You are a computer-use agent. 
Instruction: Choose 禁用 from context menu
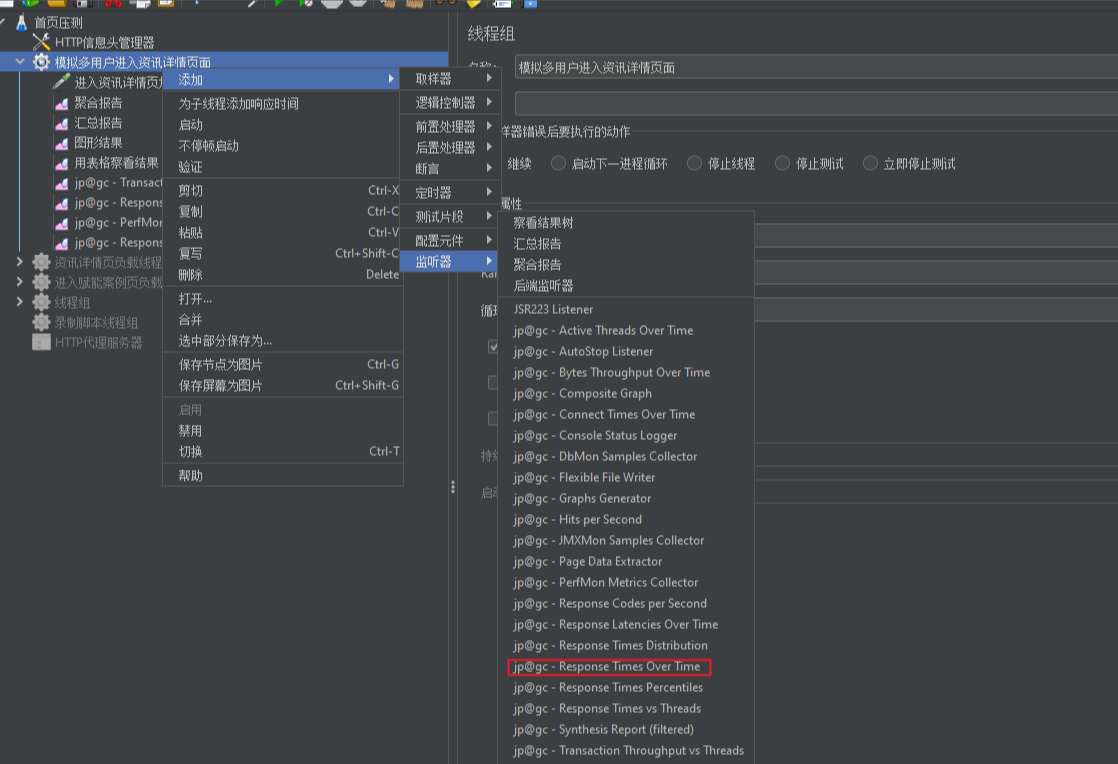[x=283, y=430]
